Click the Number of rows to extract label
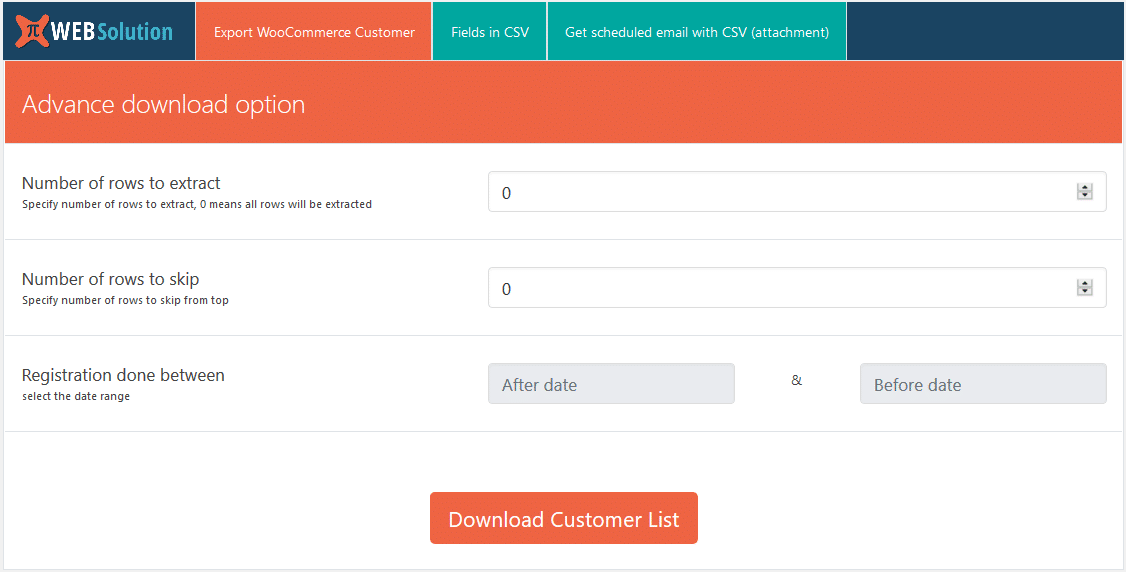The width and height of the screenshot is (1126, 572). pyautogui.click(x=121, y=183)
